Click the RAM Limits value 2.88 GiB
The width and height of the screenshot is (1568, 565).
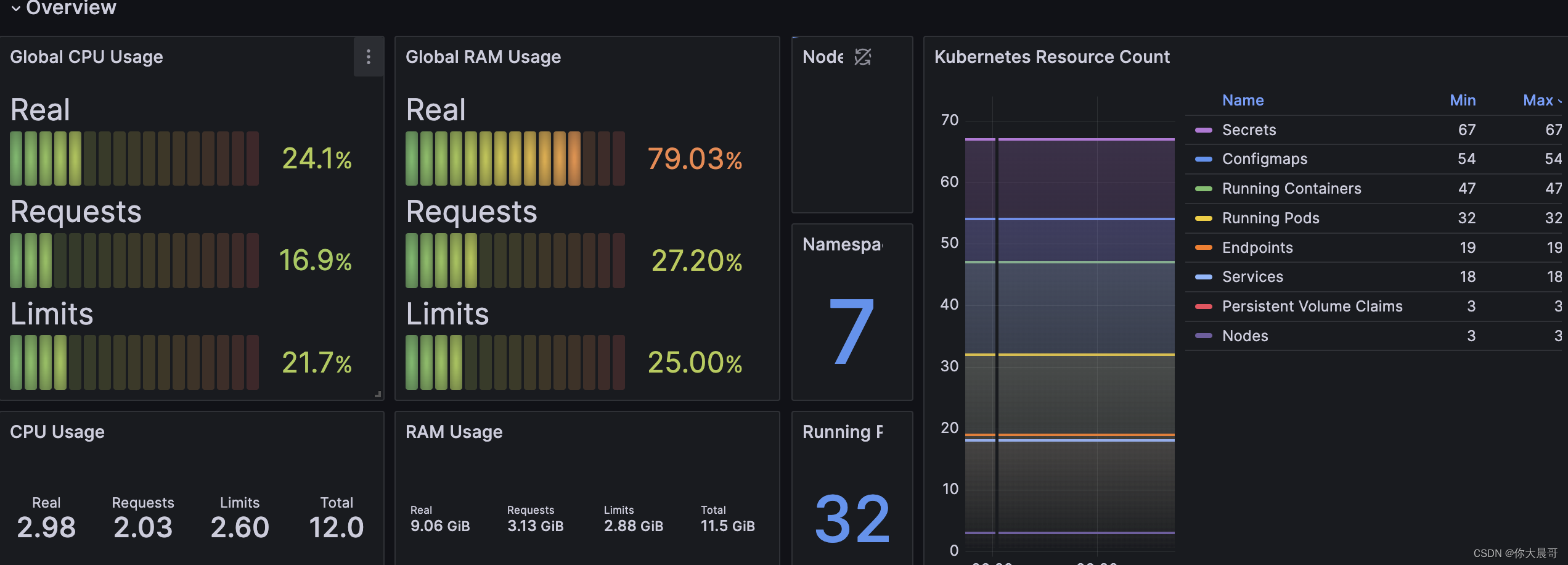[x=634, y=526]
